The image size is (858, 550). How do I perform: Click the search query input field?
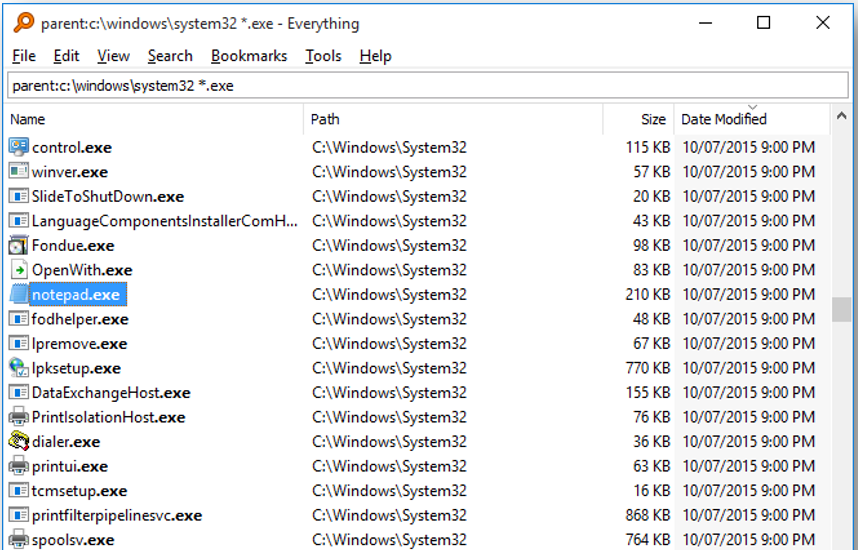click(428, 85)
